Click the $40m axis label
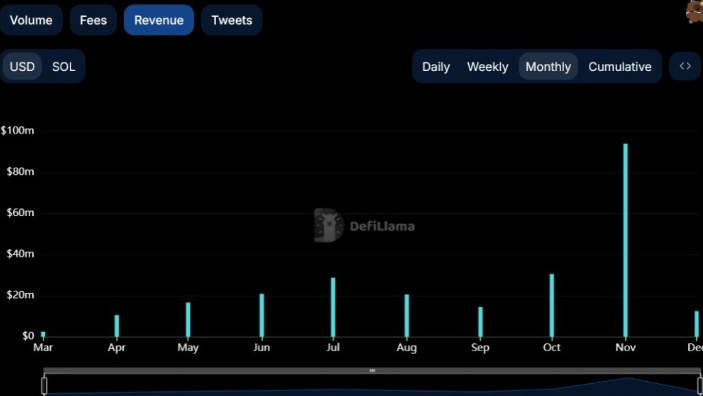The width and height of the screenshot is (703, 396). pos(20,254)
